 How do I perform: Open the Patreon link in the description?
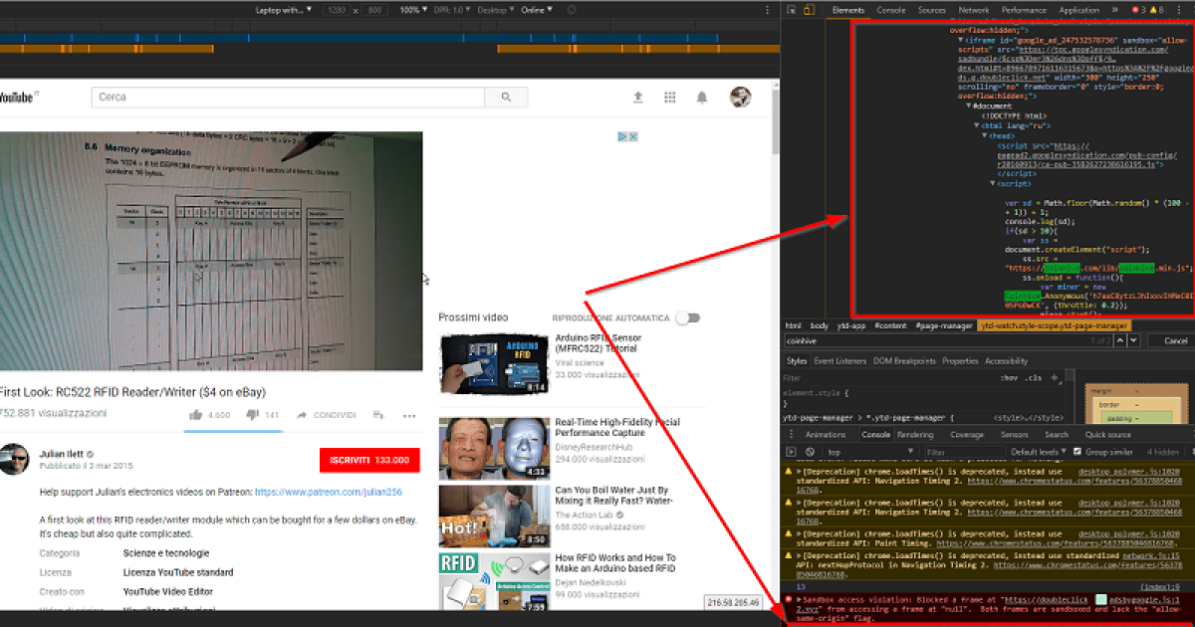(x=328, y=492)
